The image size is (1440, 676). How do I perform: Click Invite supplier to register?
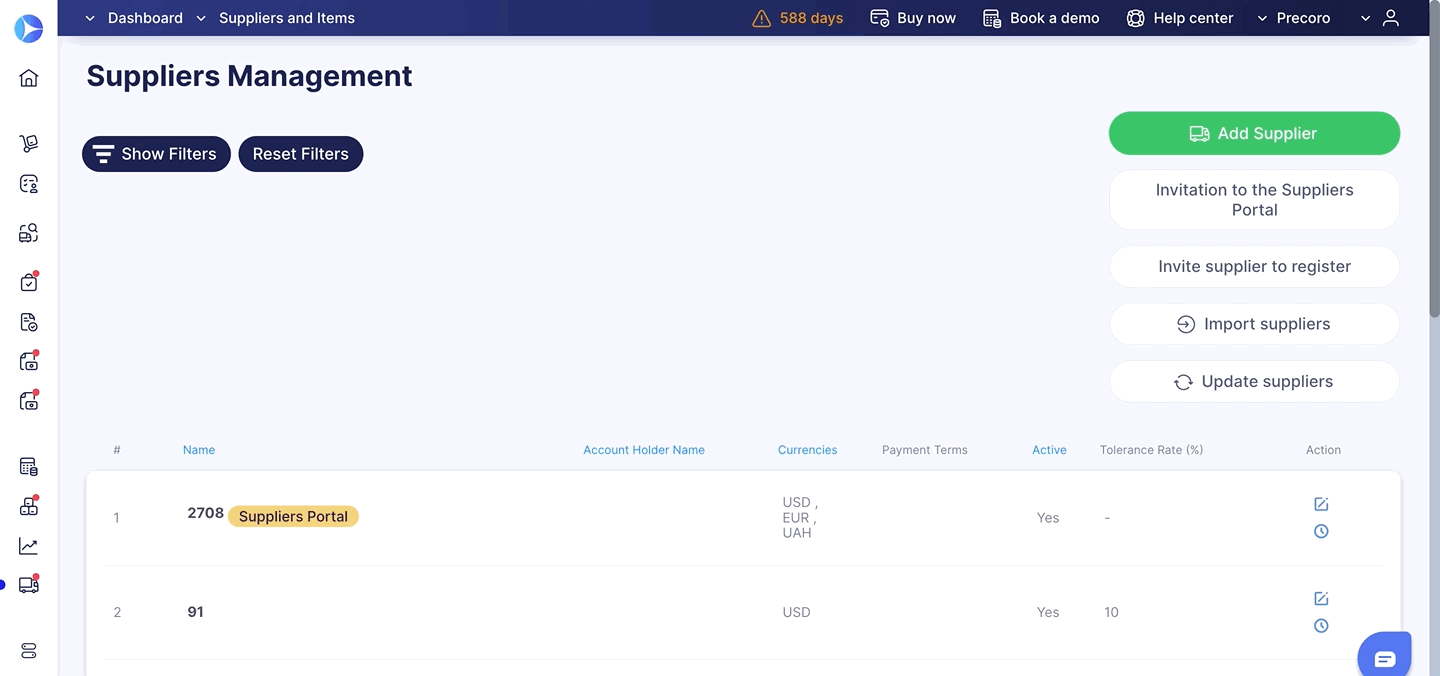click(1254, 267)
